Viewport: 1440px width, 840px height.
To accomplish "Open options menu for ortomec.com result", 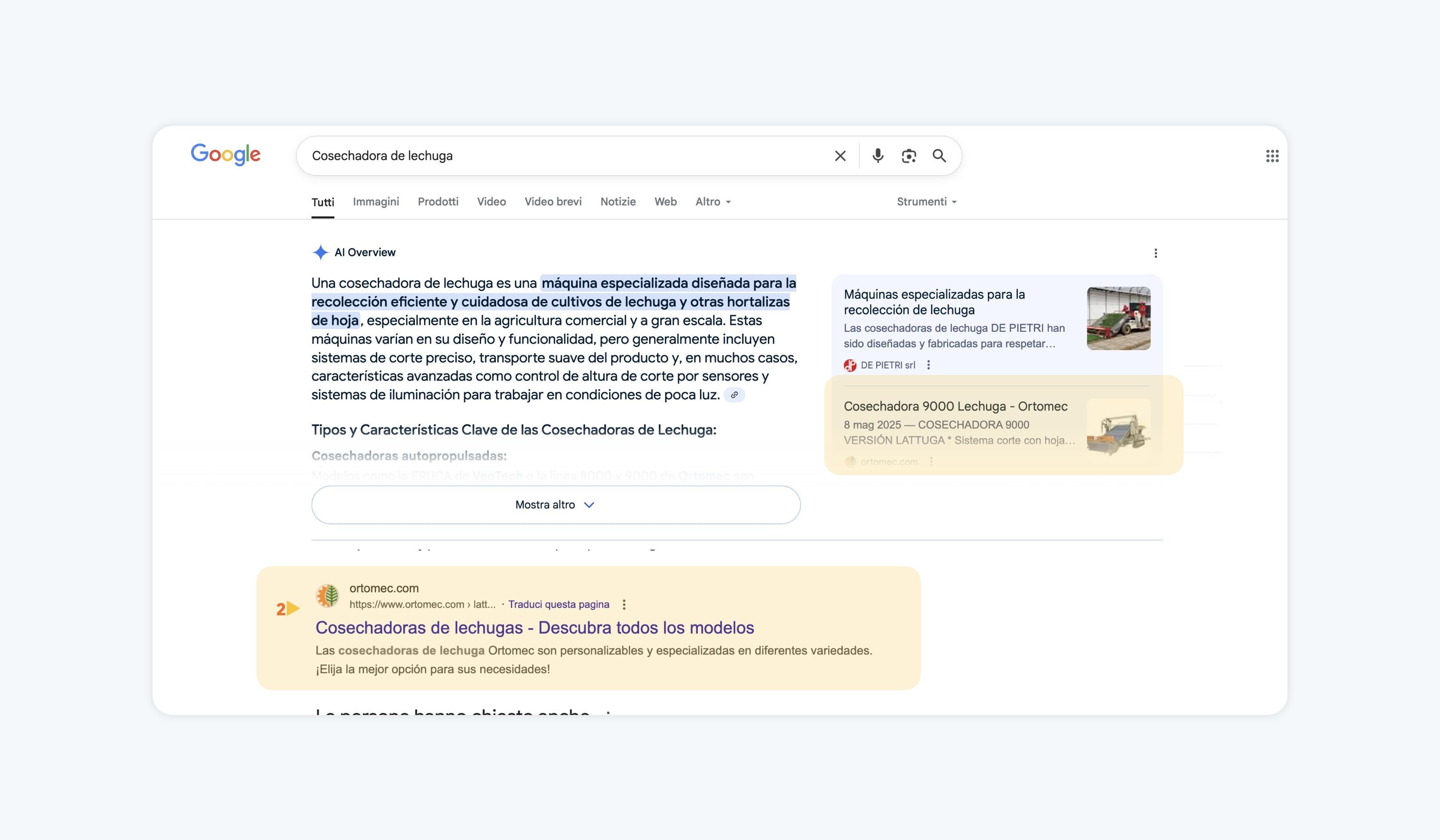I will click(624, 605).
